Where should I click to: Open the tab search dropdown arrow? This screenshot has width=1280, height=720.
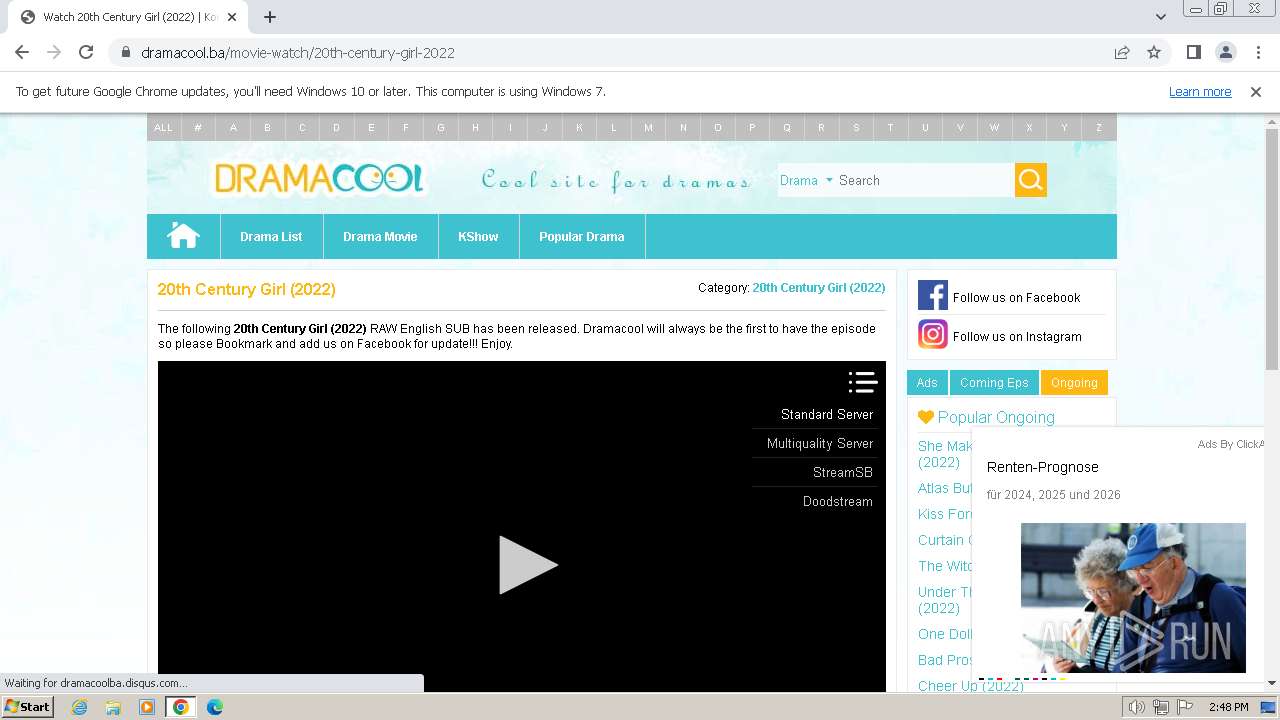tap(1161, 17)
